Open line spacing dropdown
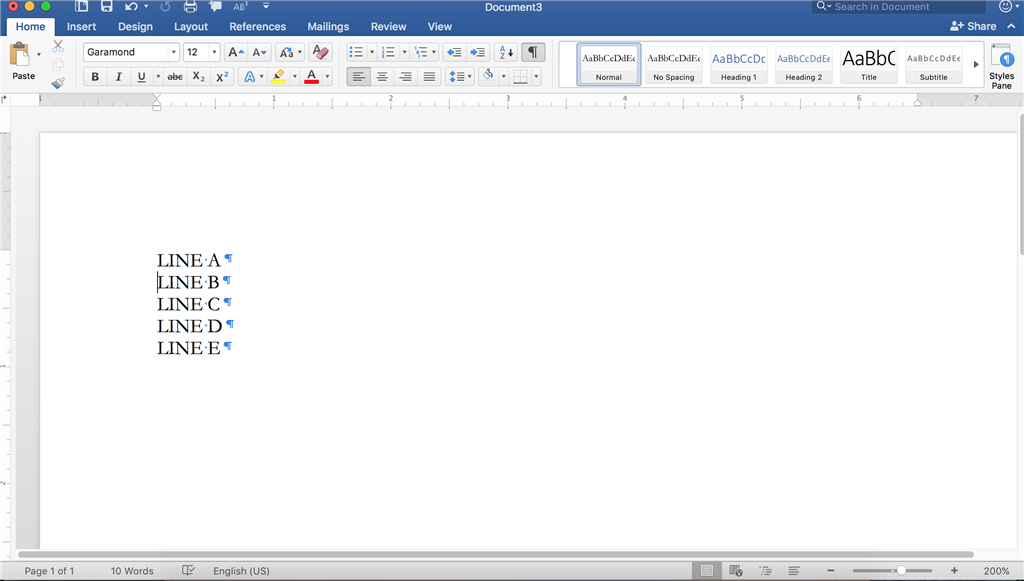 point(460,76)
